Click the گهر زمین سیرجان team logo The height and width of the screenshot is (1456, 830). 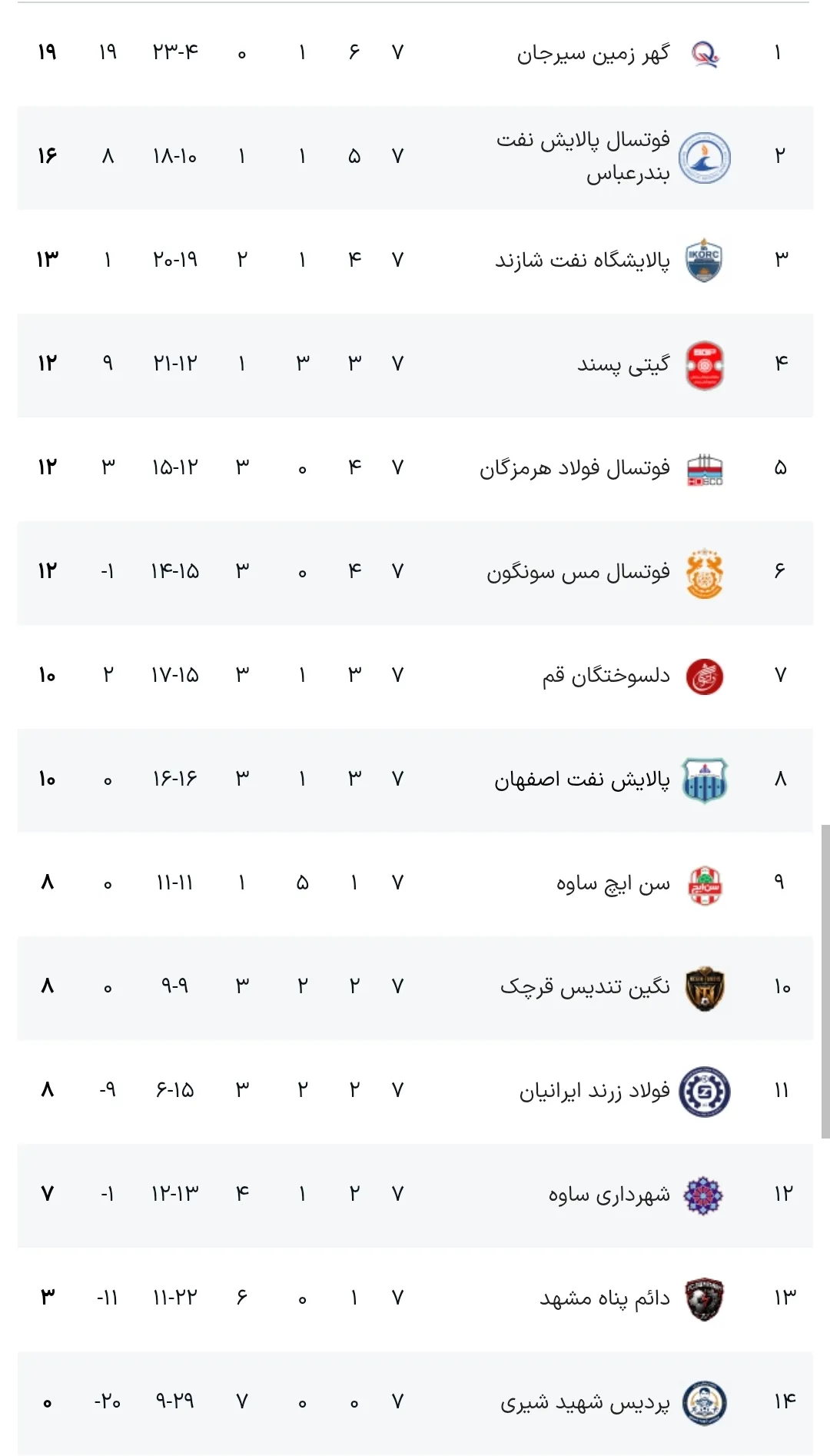705,54
